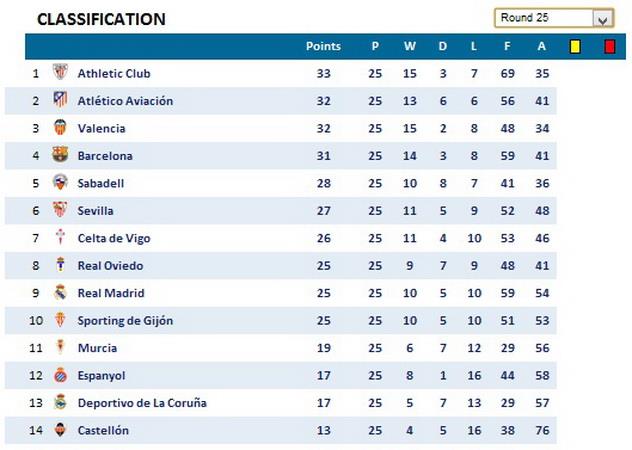Click the Castellón club crest icon
This screenshot has width=632, height=450.
[60, 430]
